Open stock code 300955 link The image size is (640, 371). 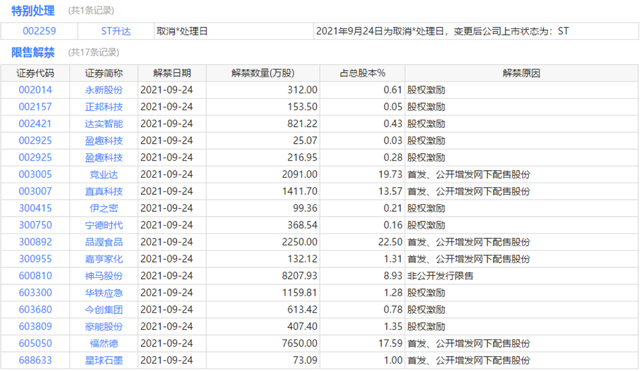[35, 259]
